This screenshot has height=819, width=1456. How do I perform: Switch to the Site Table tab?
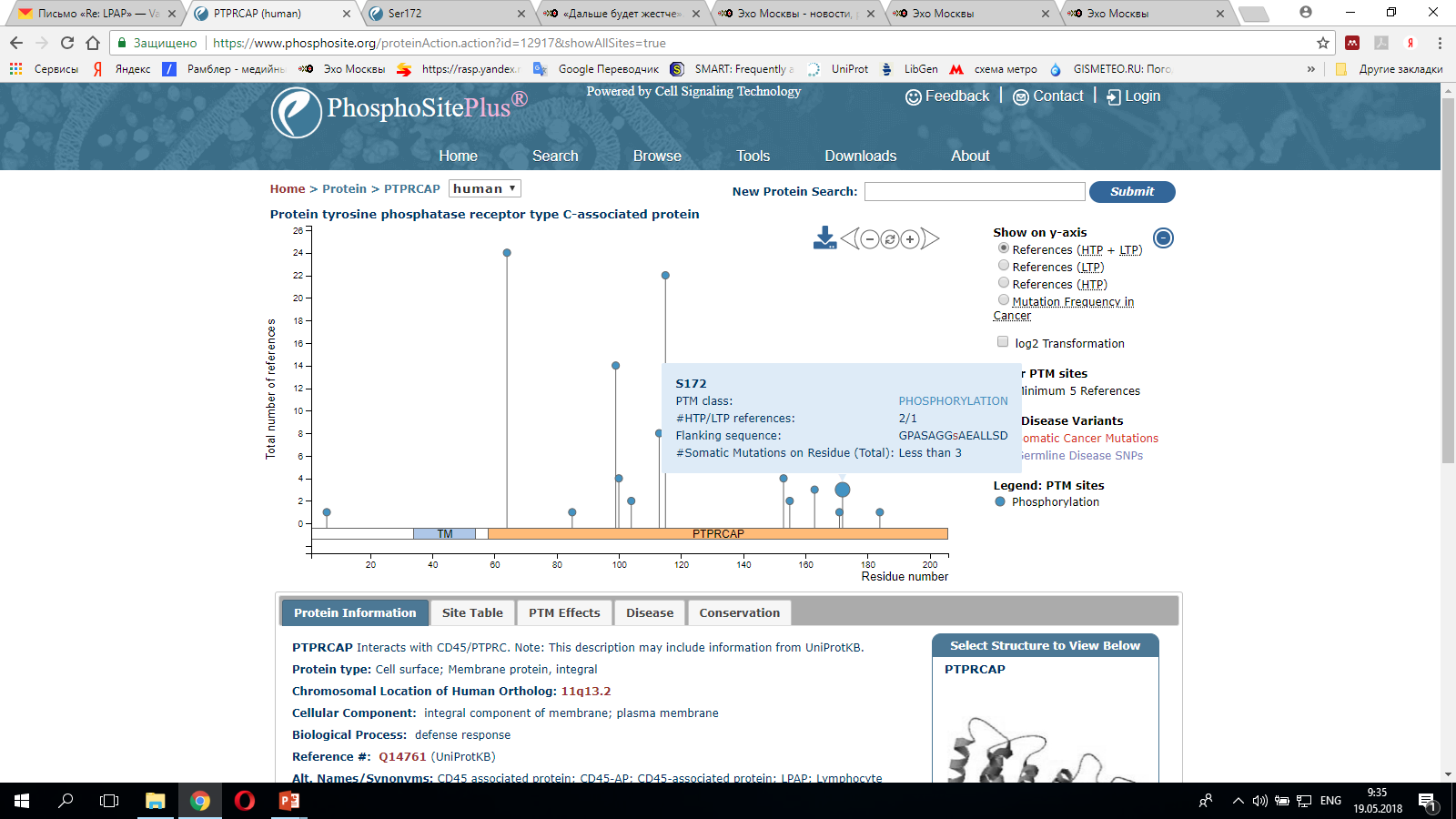[x=472, y=612]
